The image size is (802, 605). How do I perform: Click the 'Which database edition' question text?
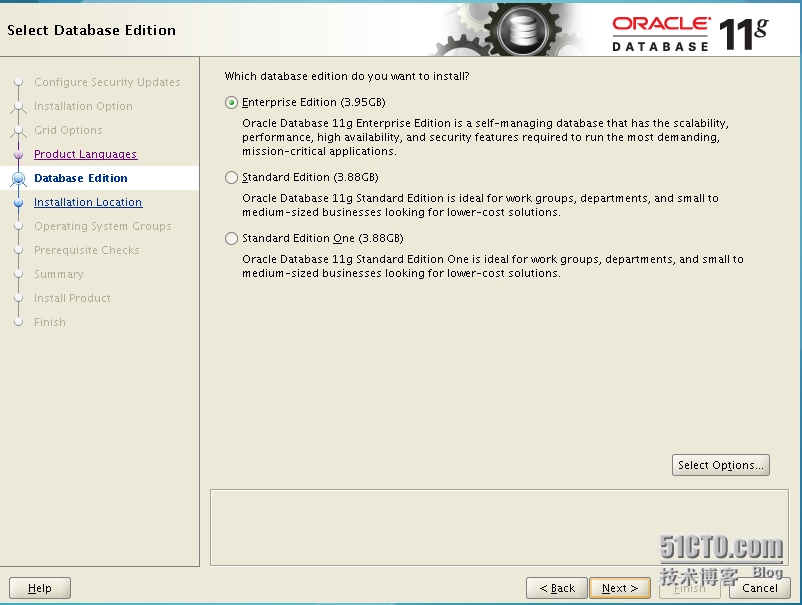[347, 76]
